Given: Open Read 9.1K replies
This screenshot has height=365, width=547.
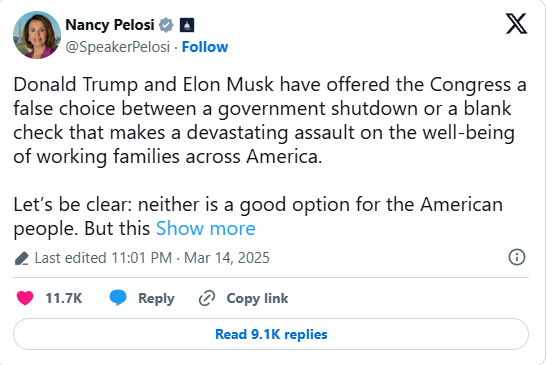Looking at the screenshot, I should (271, 334).
